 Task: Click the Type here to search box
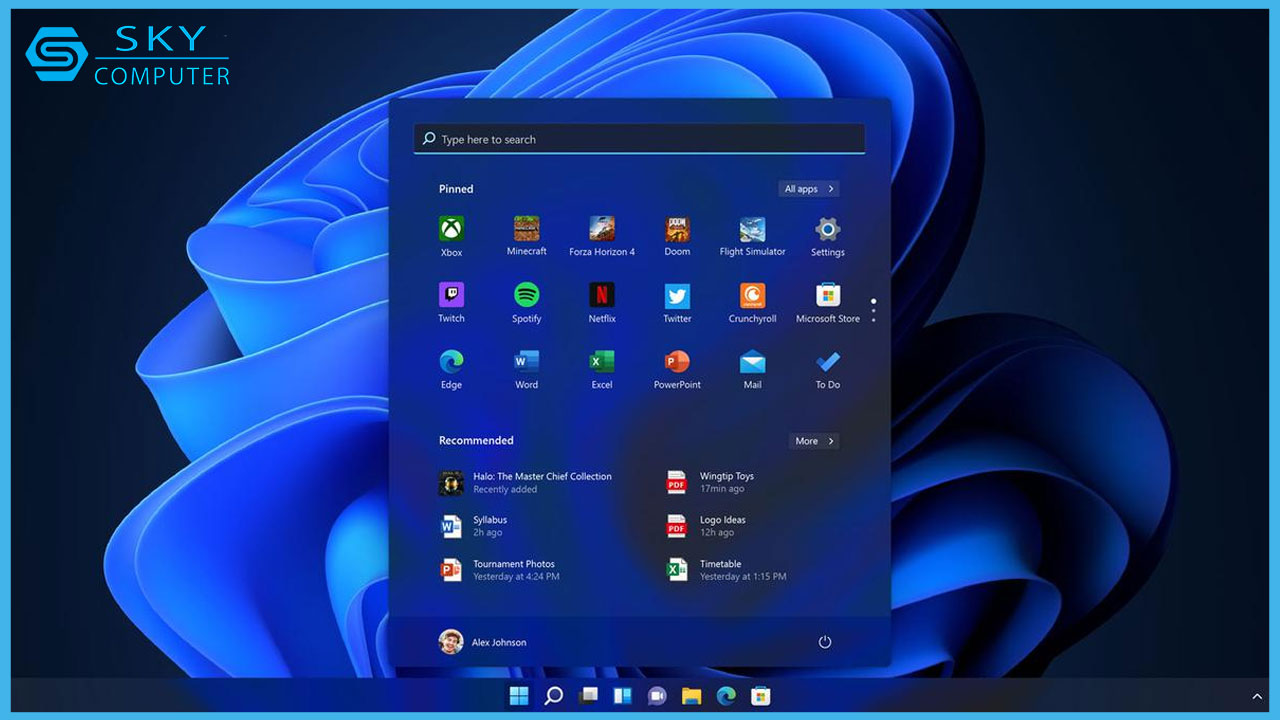click(x=639, y=139)
